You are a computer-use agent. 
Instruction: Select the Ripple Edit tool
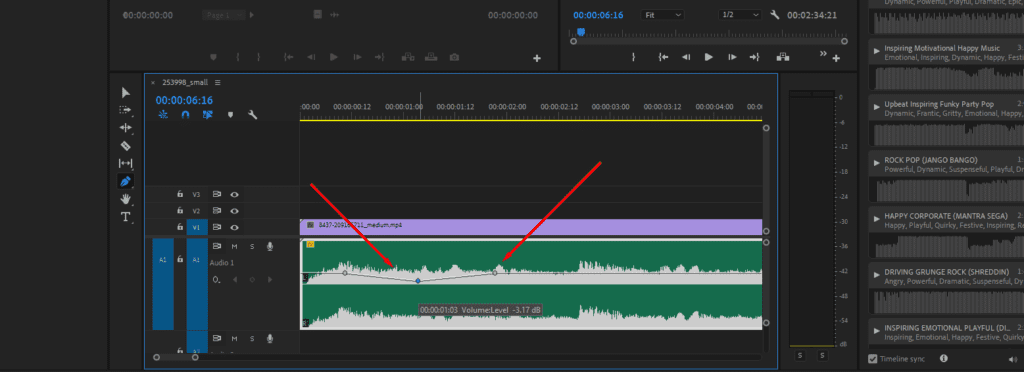point(125,128)
